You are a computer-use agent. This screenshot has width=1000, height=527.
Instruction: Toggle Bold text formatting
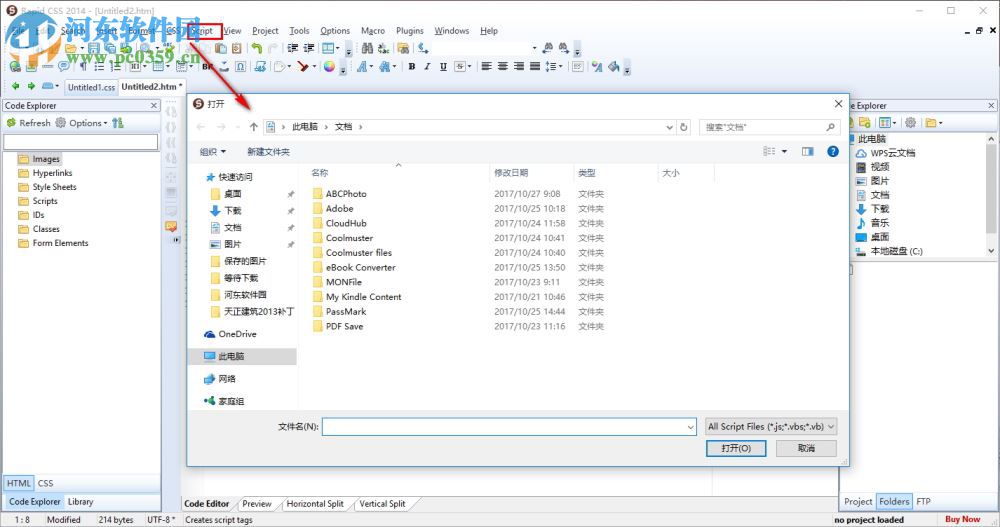click(412, 66)
